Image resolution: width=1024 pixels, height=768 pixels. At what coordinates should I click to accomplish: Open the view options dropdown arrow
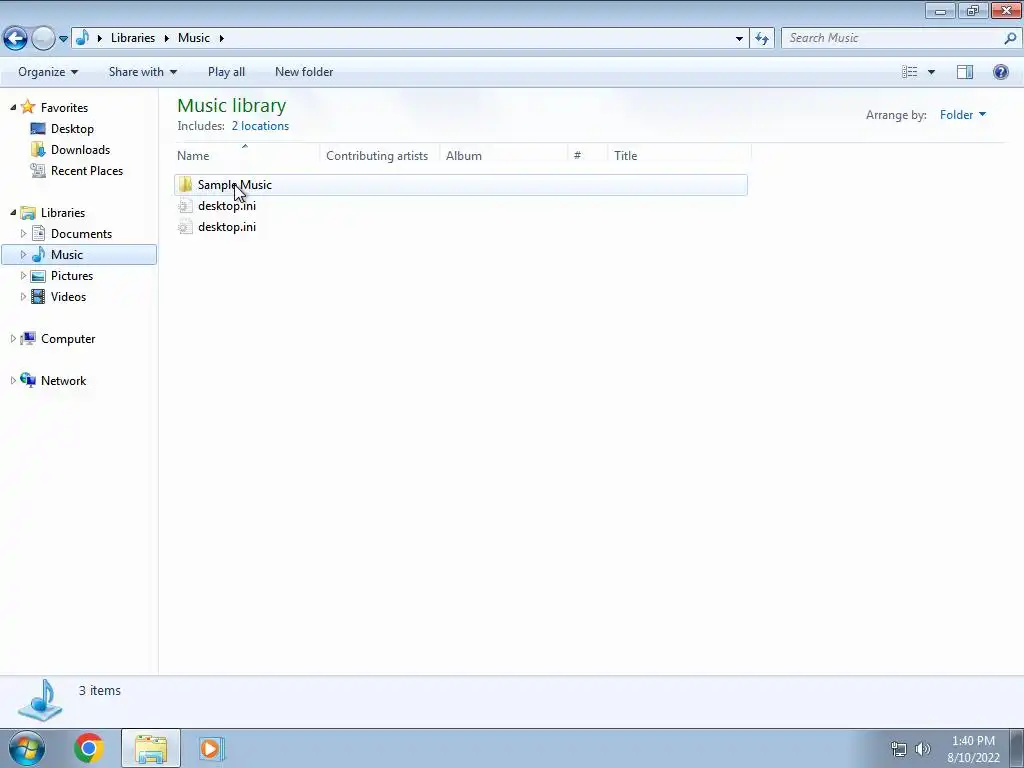(931, 72)
